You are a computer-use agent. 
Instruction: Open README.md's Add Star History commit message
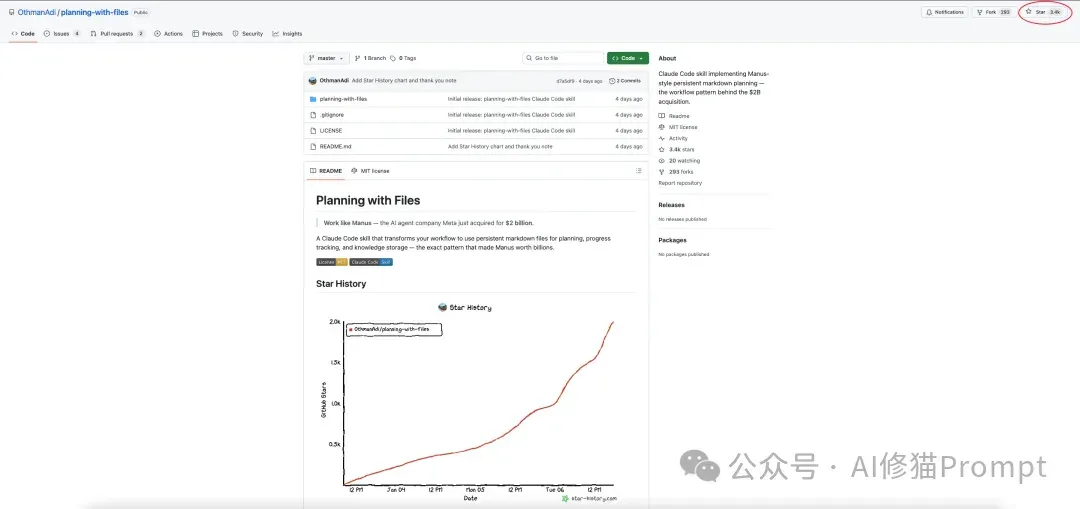pyautogui.click(x=500, y=146)
